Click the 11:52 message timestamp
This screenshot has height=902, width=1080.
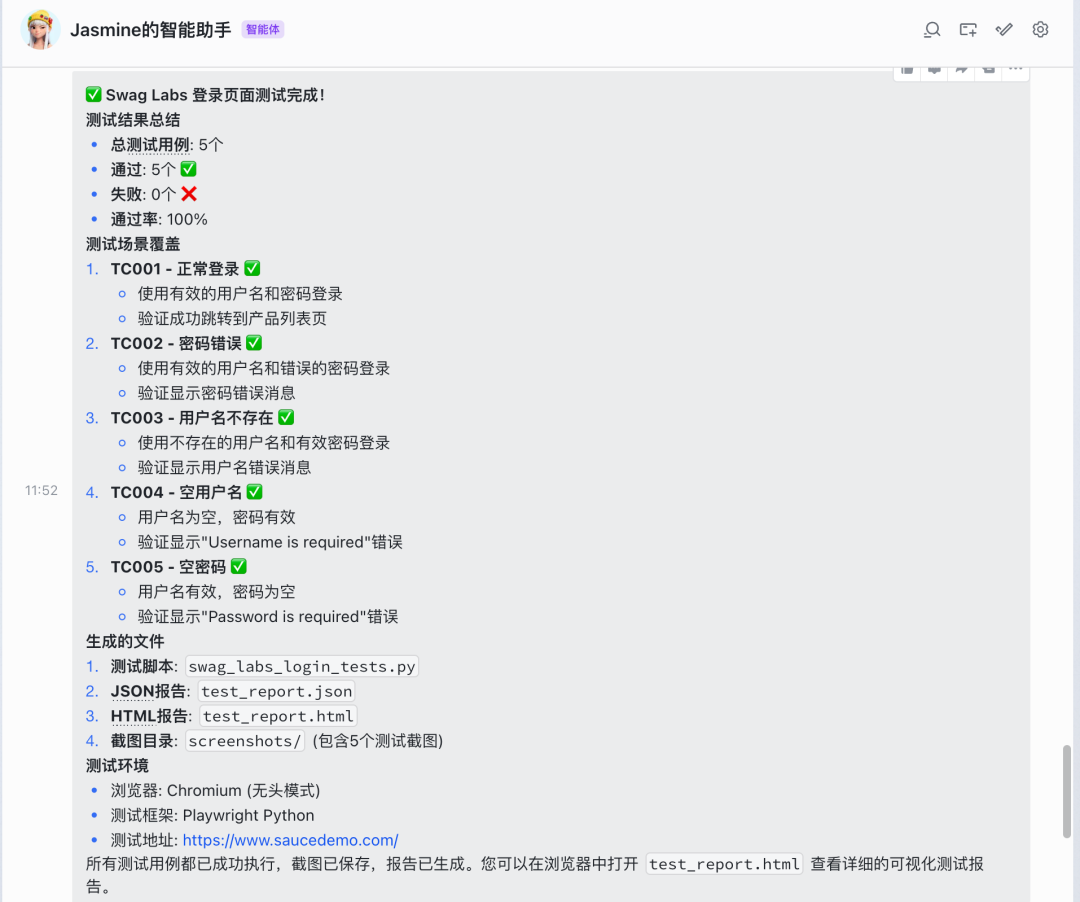[41, 490]
